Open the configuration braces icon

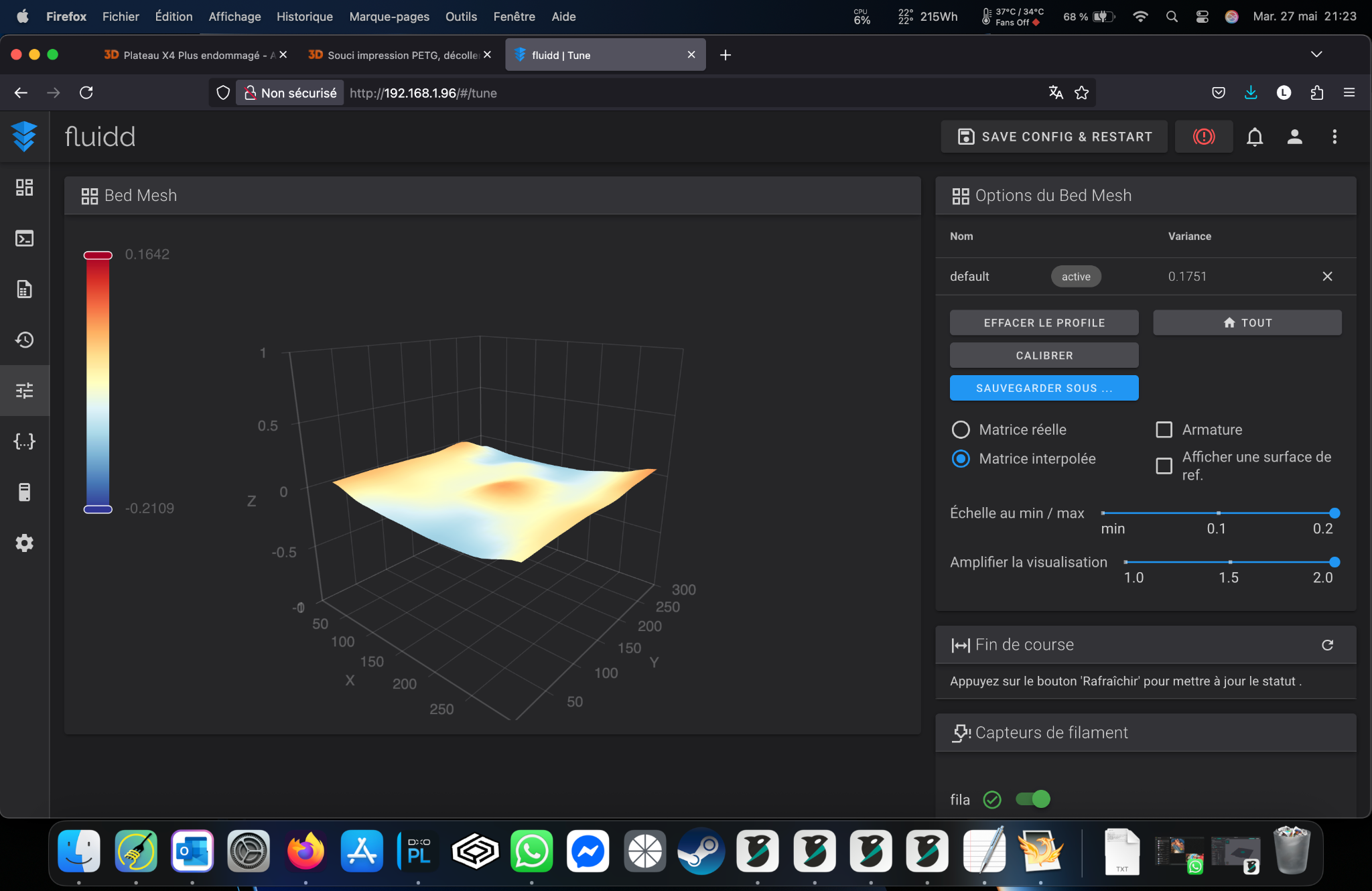pos(24,441)
